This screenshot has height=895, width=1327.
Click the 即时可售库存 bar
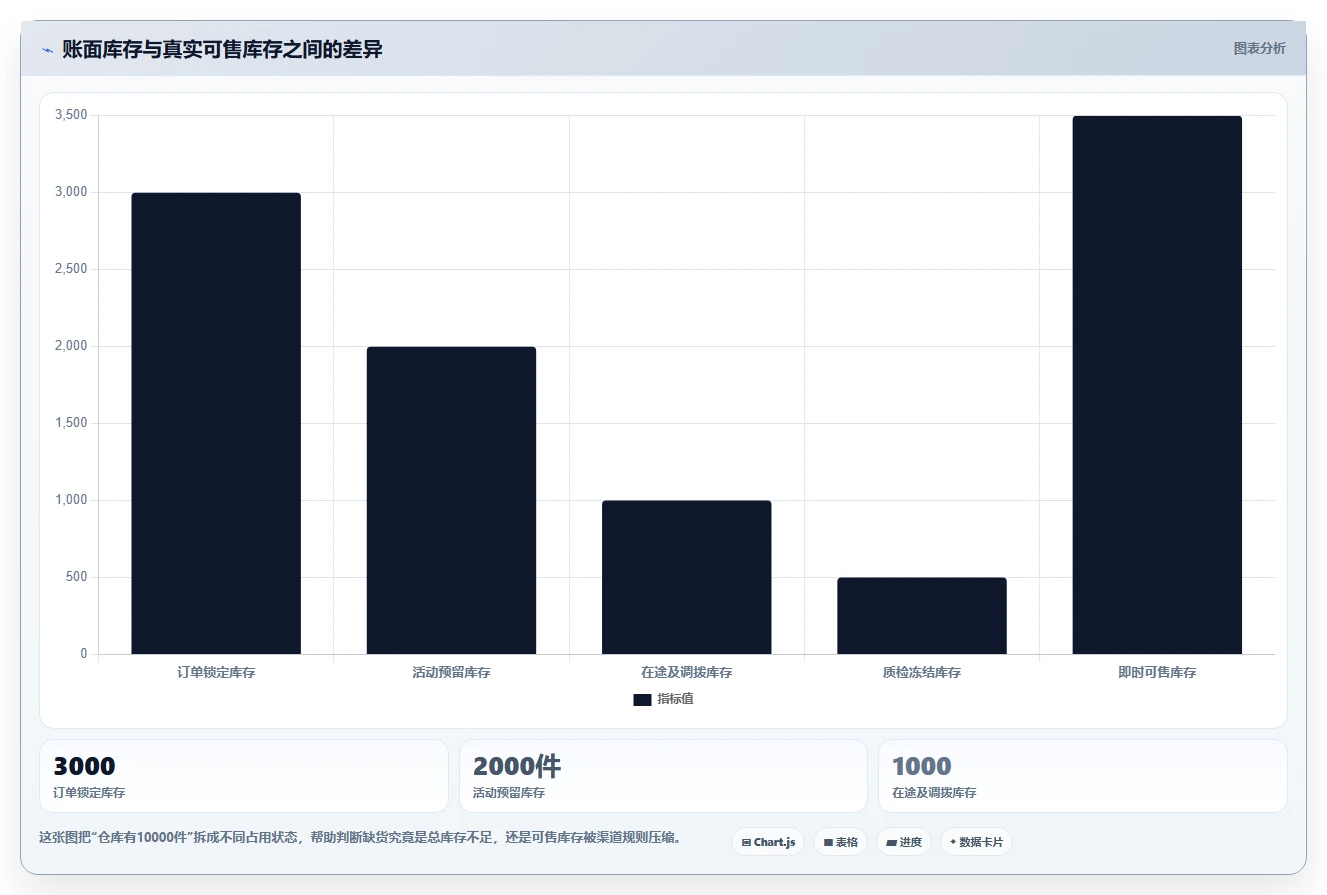click(1157, 385)
